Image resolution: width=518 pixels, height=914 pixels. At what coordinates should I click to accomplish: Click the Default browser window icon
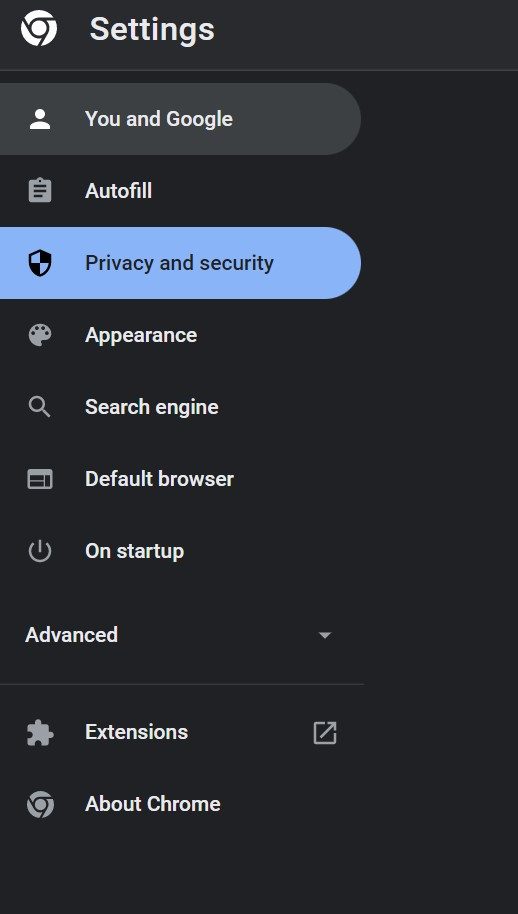pyautogui.click(x=40, y=479)
